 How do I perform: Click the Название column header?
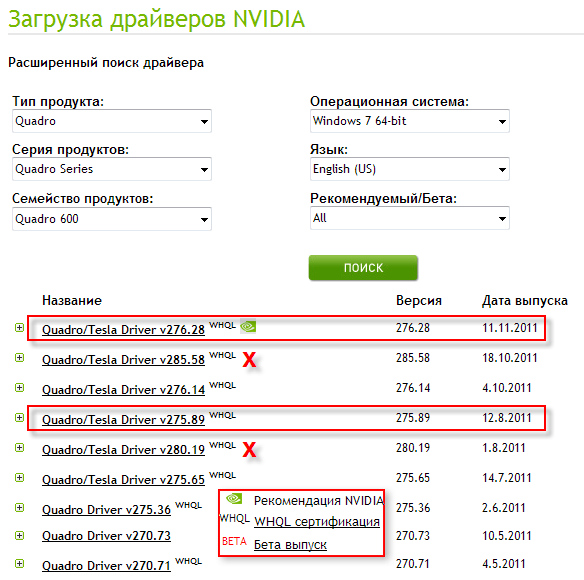72,301
